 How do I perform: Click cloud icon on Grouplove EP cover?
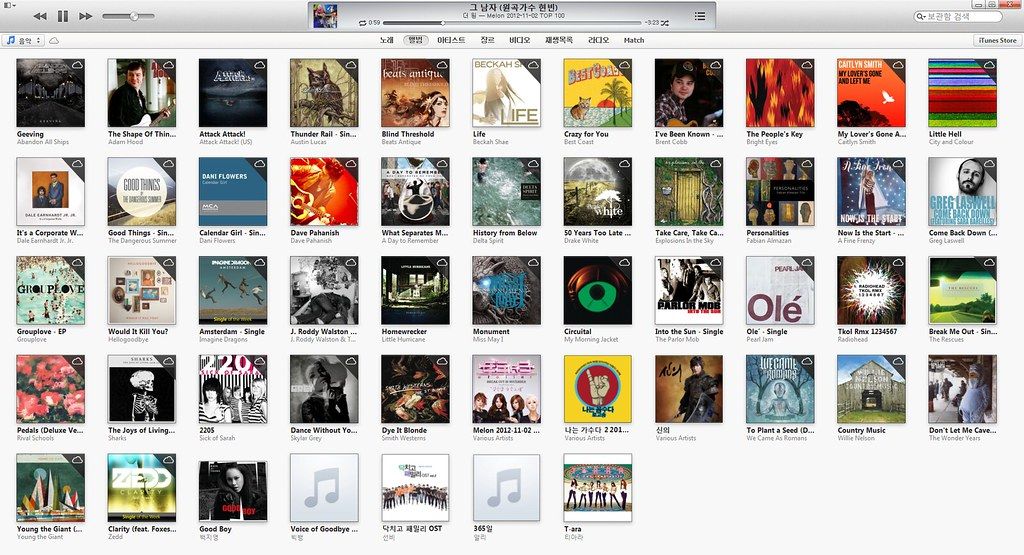point(77,262)
